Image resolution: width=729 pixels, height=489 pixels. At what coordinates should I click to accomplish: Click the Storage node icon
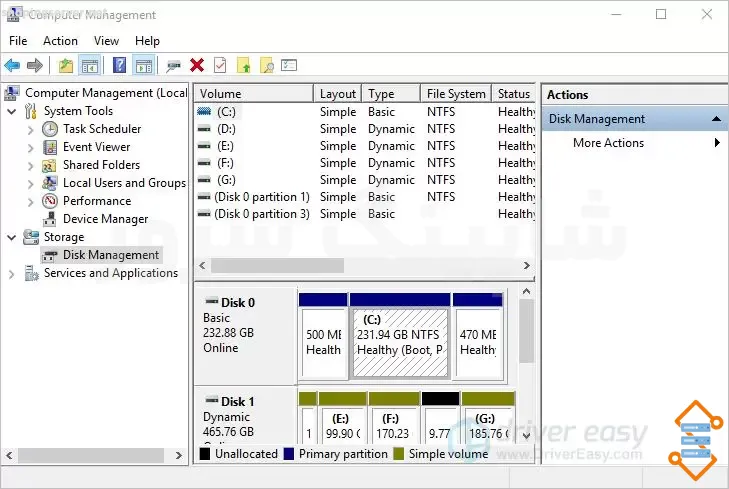pyautogui.click(x=31, y=237)
